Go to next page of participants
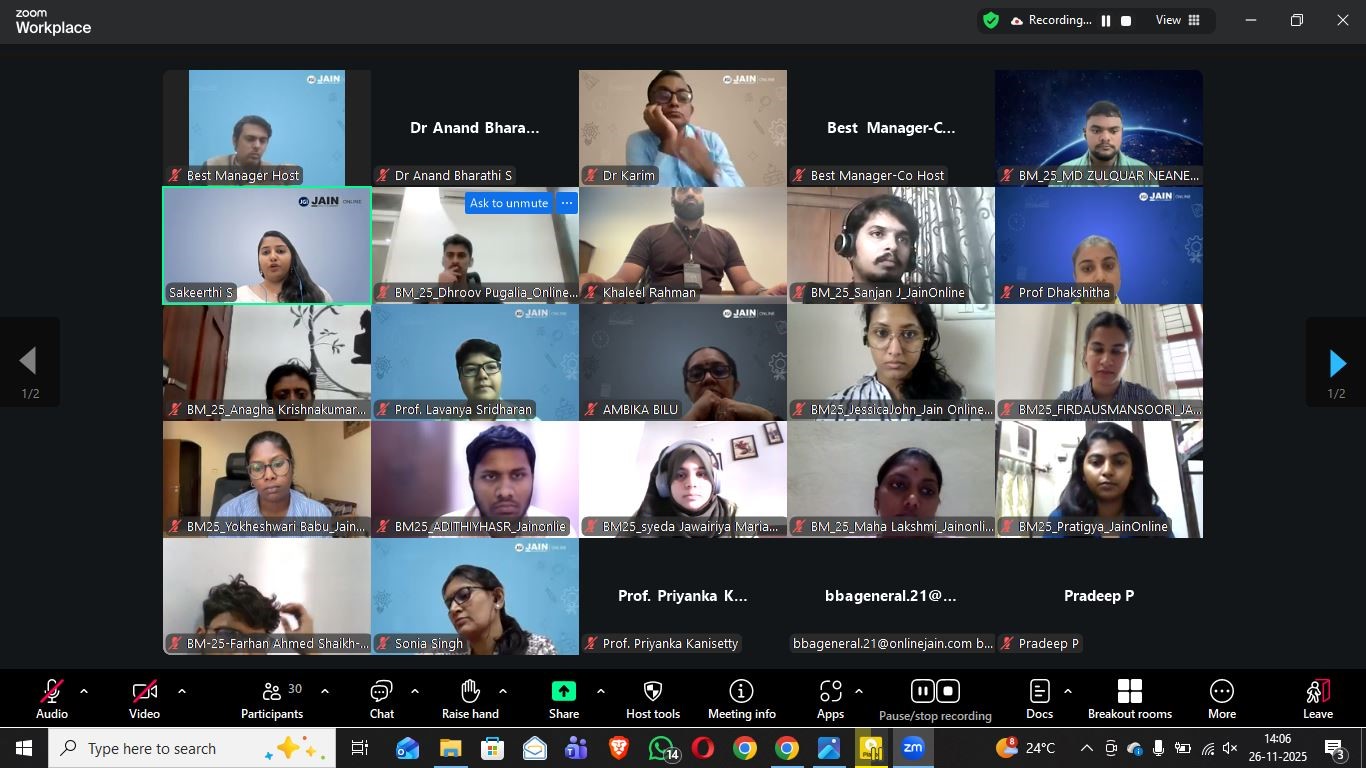This screenshot has height=768, width=1366. (x=1336, y=363)
